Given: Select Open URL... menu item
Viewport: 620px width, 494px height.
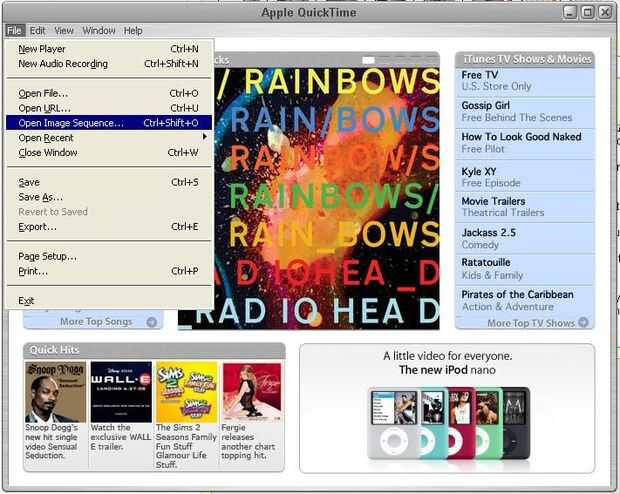Looking at the screenshot, I should 109,108.
